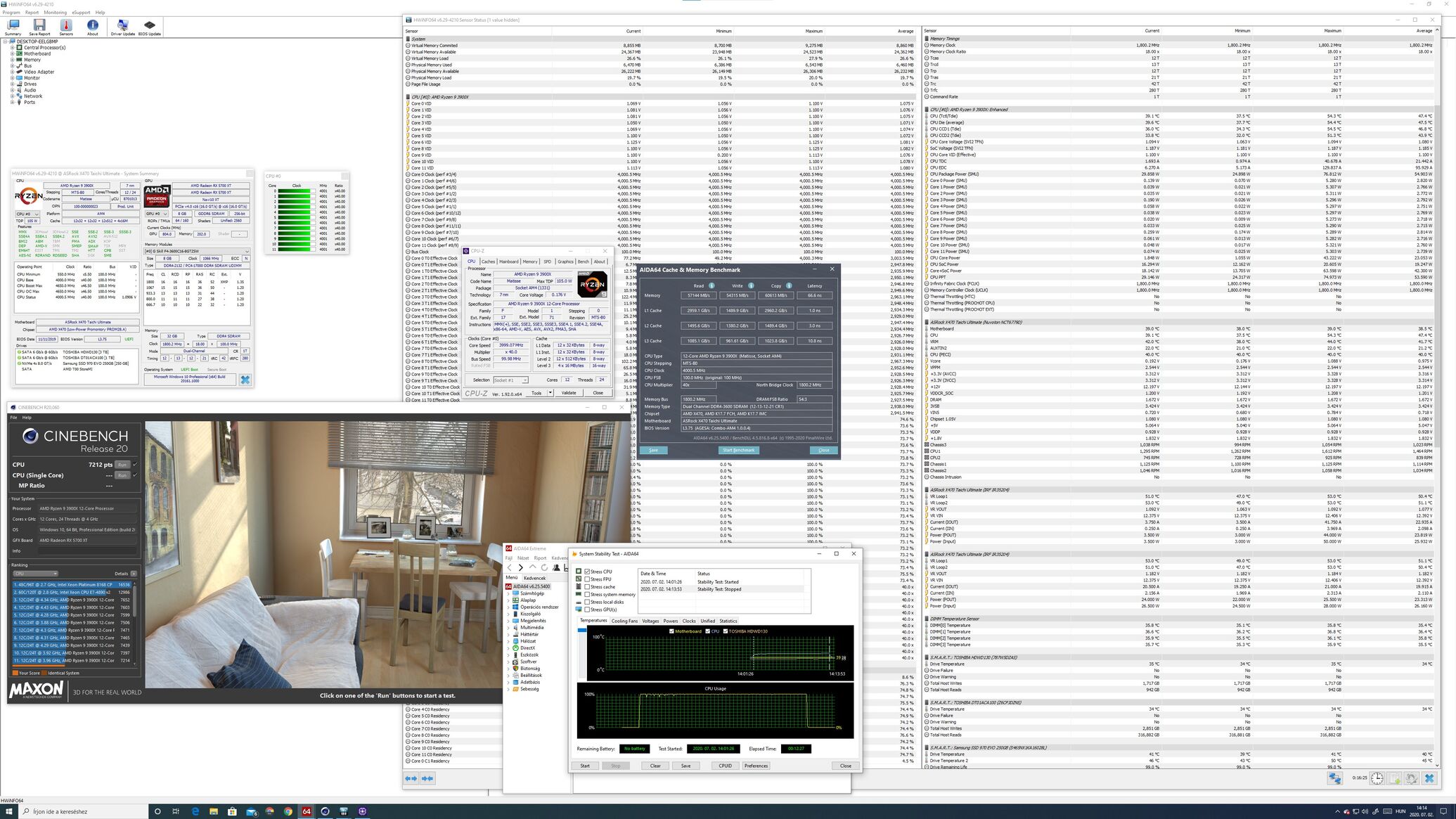Open the Sensors toolbar icon in HWiNFO64
The width and height of the screenshot is (1456, 819).
(x=66, y=27)
